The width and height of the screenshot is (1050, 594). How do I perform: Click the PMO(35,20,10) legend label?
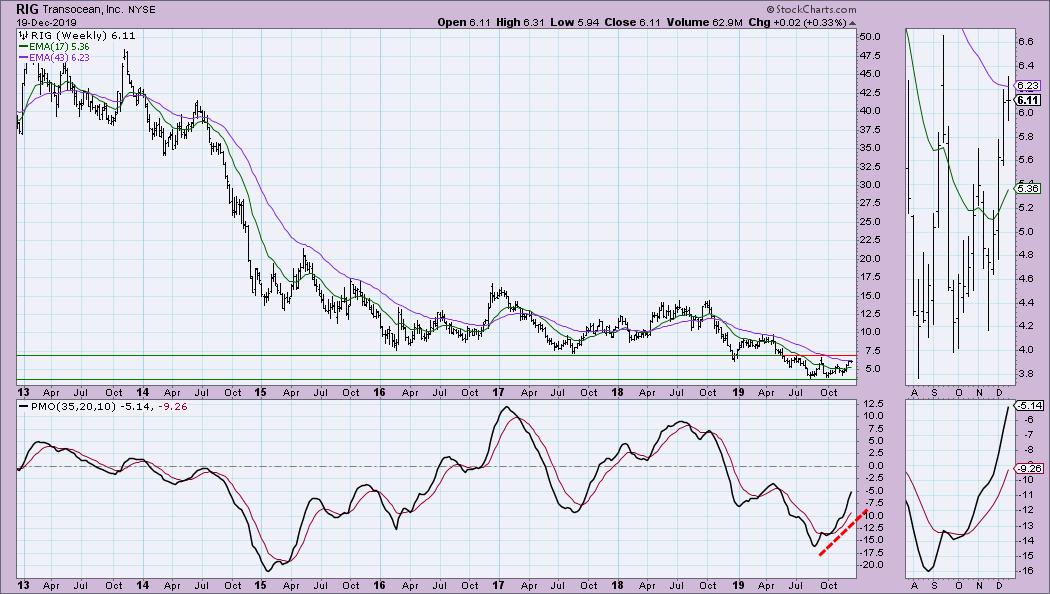pyautogui.click(x=73, y=406)
